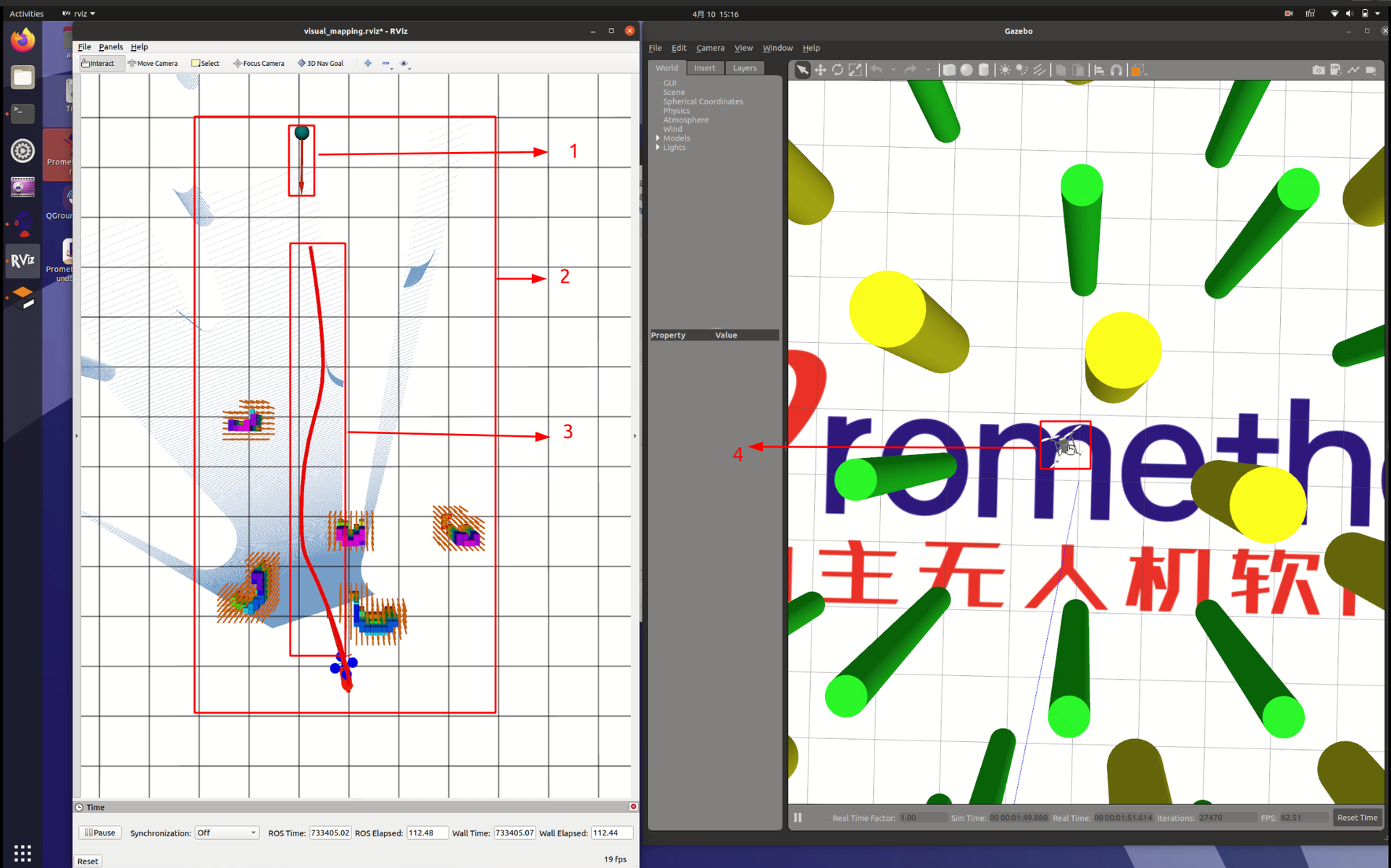Expand the Models tree item

tap(658, 138)
